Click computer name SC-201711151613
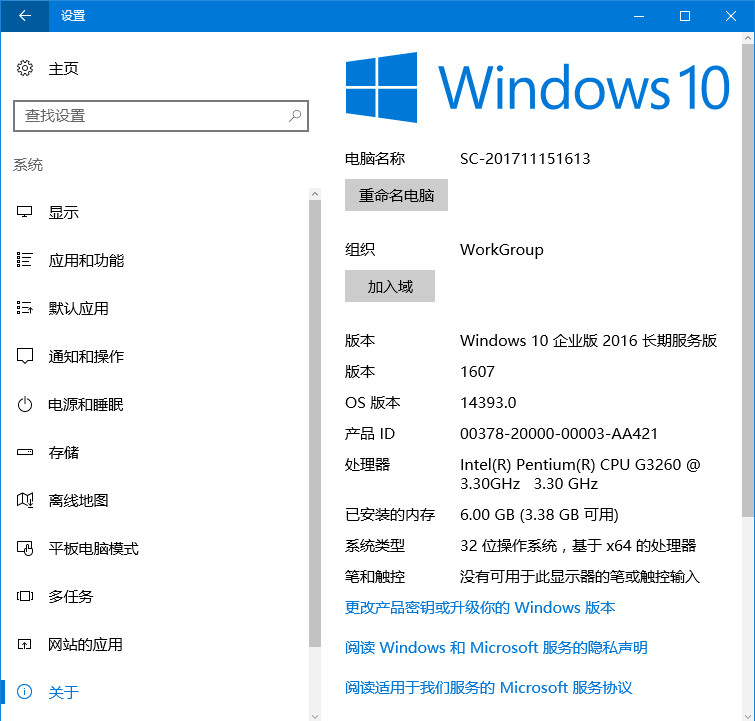Viewport: 755px width, 721px height. point(525,158)
